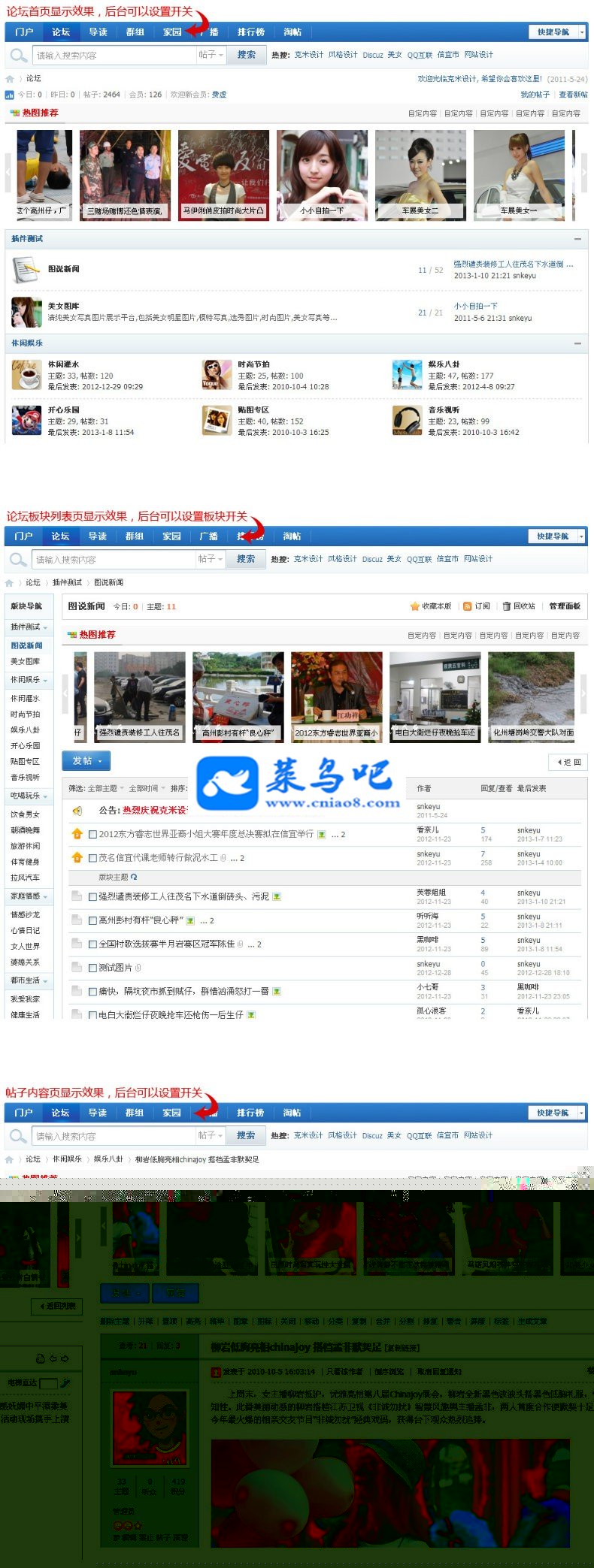Screen dimensions: 594x1568
Task: Open the 贴图专区 photo board icon
Action: coord(217,421)
